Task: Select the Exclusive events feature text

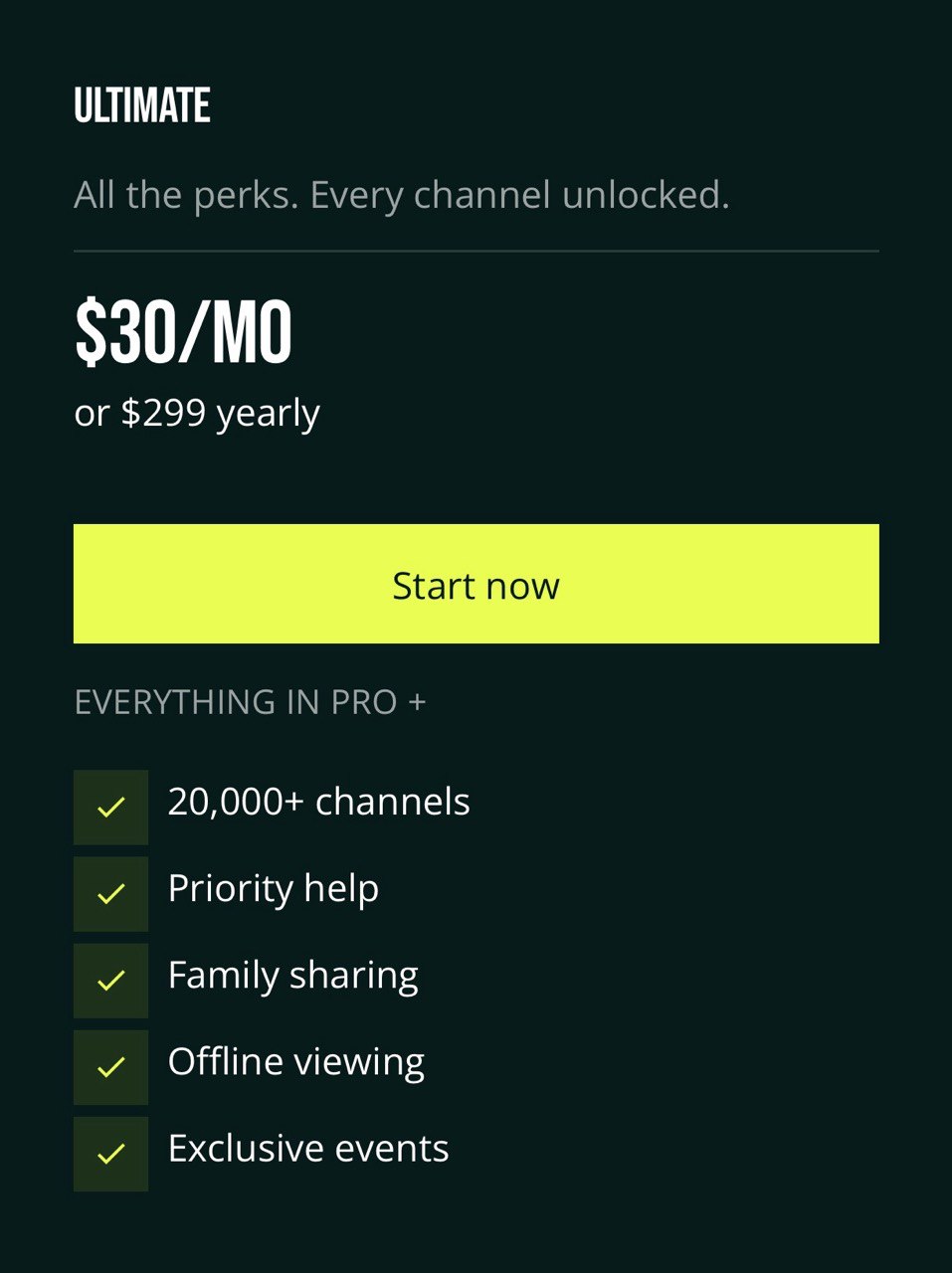Action: 307,1149
